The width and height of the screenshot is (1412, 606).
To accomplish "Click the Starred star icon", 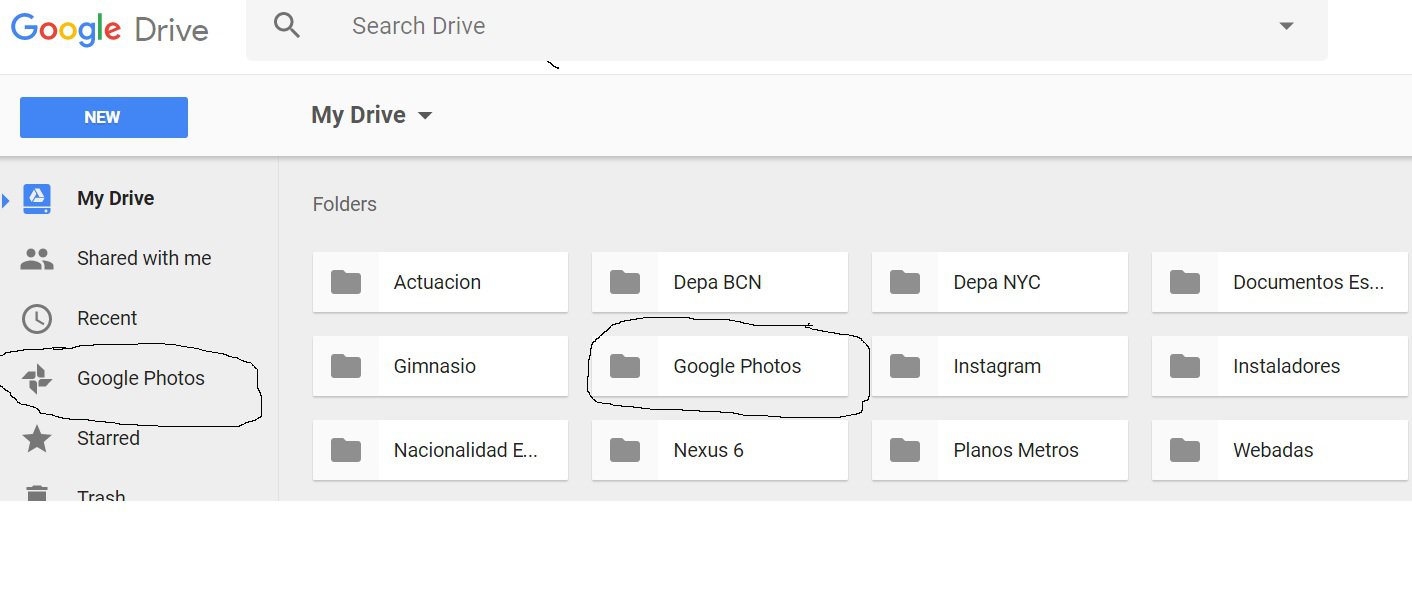I will (x=37, y=439).
